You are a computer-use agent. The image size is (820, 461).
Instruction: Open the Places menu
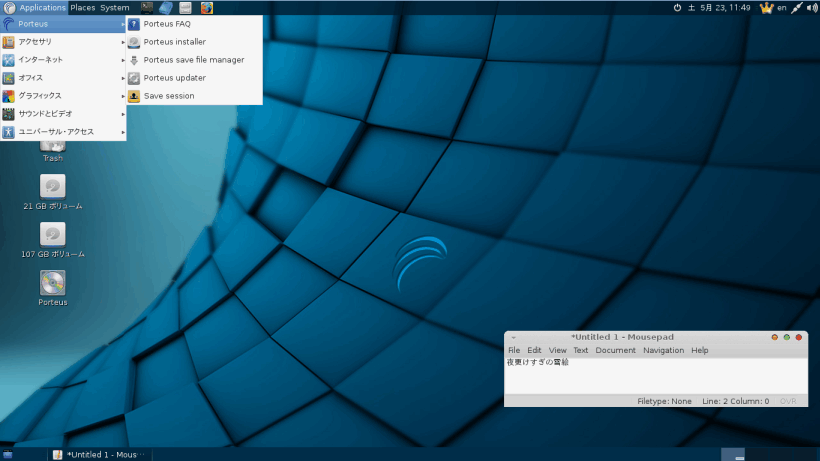83,7
